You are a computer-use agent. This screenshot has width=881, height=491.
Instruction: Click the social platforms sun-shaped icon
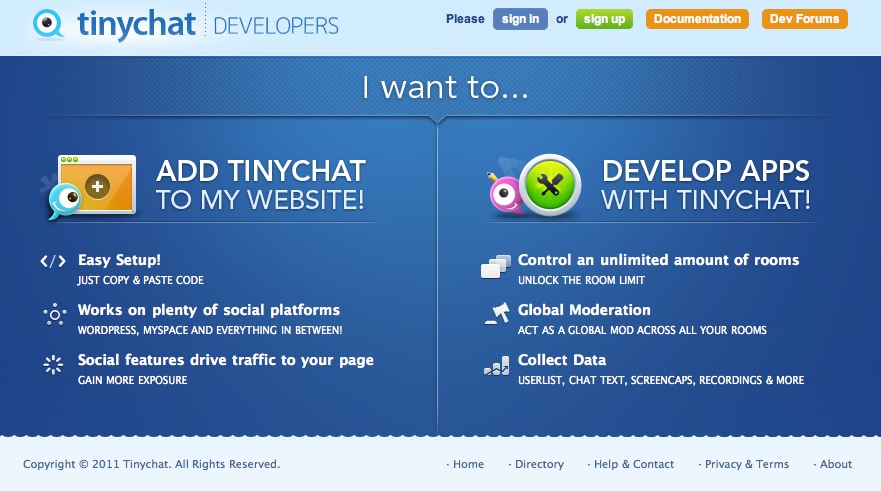point(53,315)
